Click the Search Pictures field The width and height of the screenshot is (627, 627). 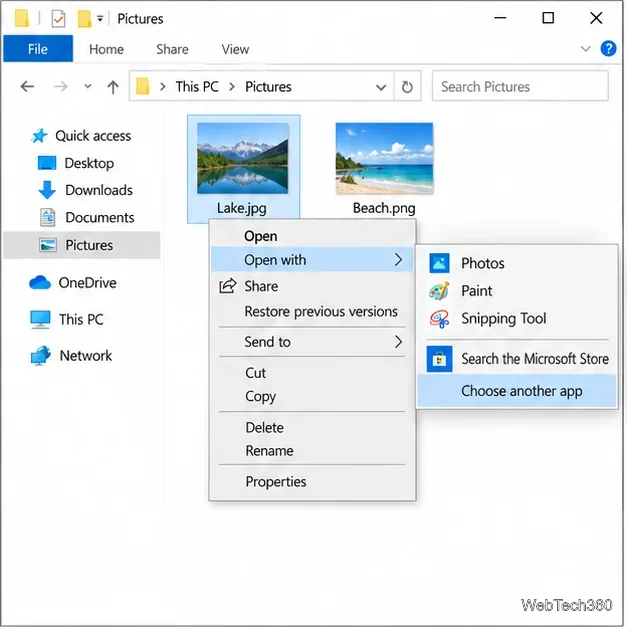(x=520, y=86)
